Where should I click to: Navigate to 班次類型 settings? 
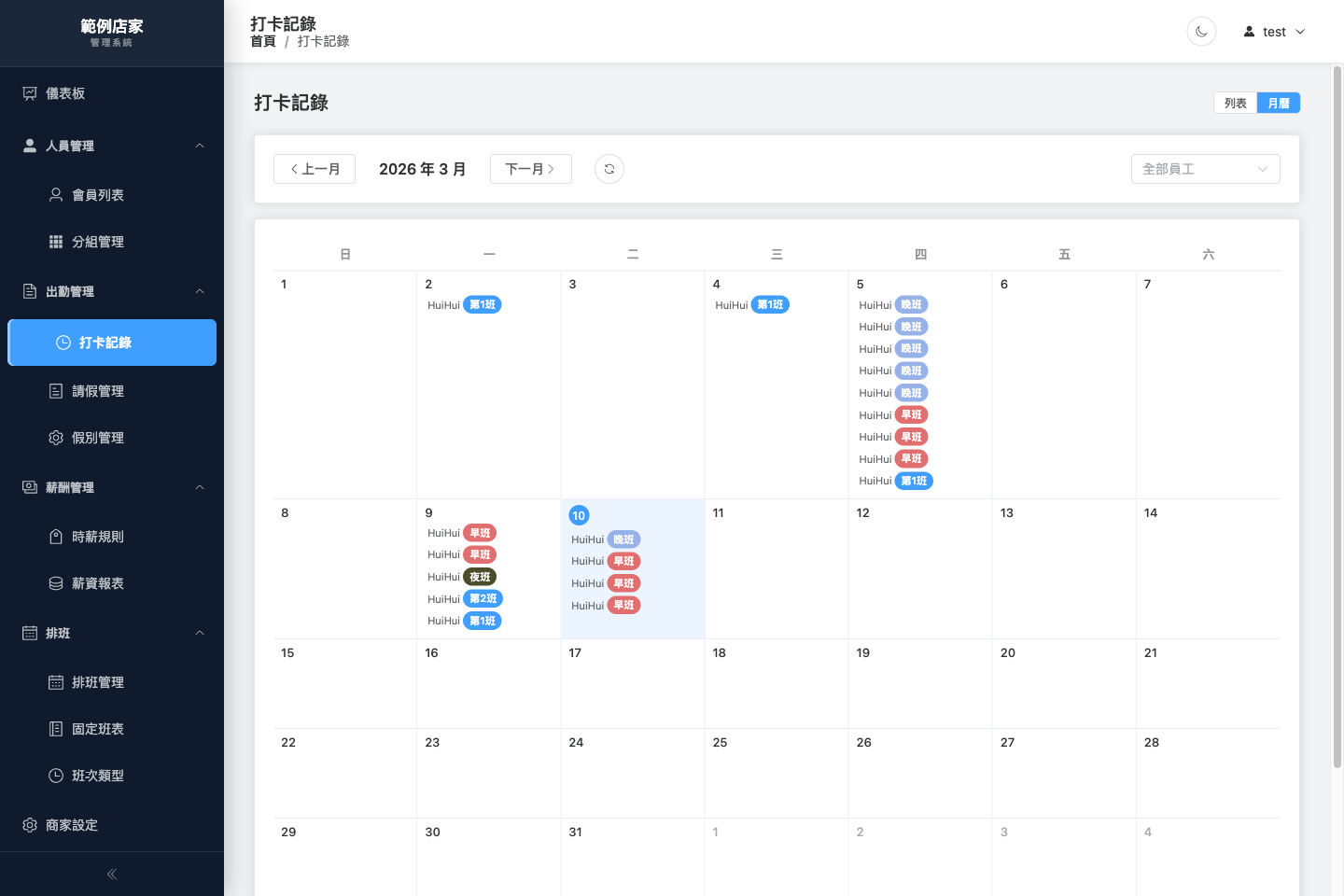pyautogui.click(x=98, y=776)
